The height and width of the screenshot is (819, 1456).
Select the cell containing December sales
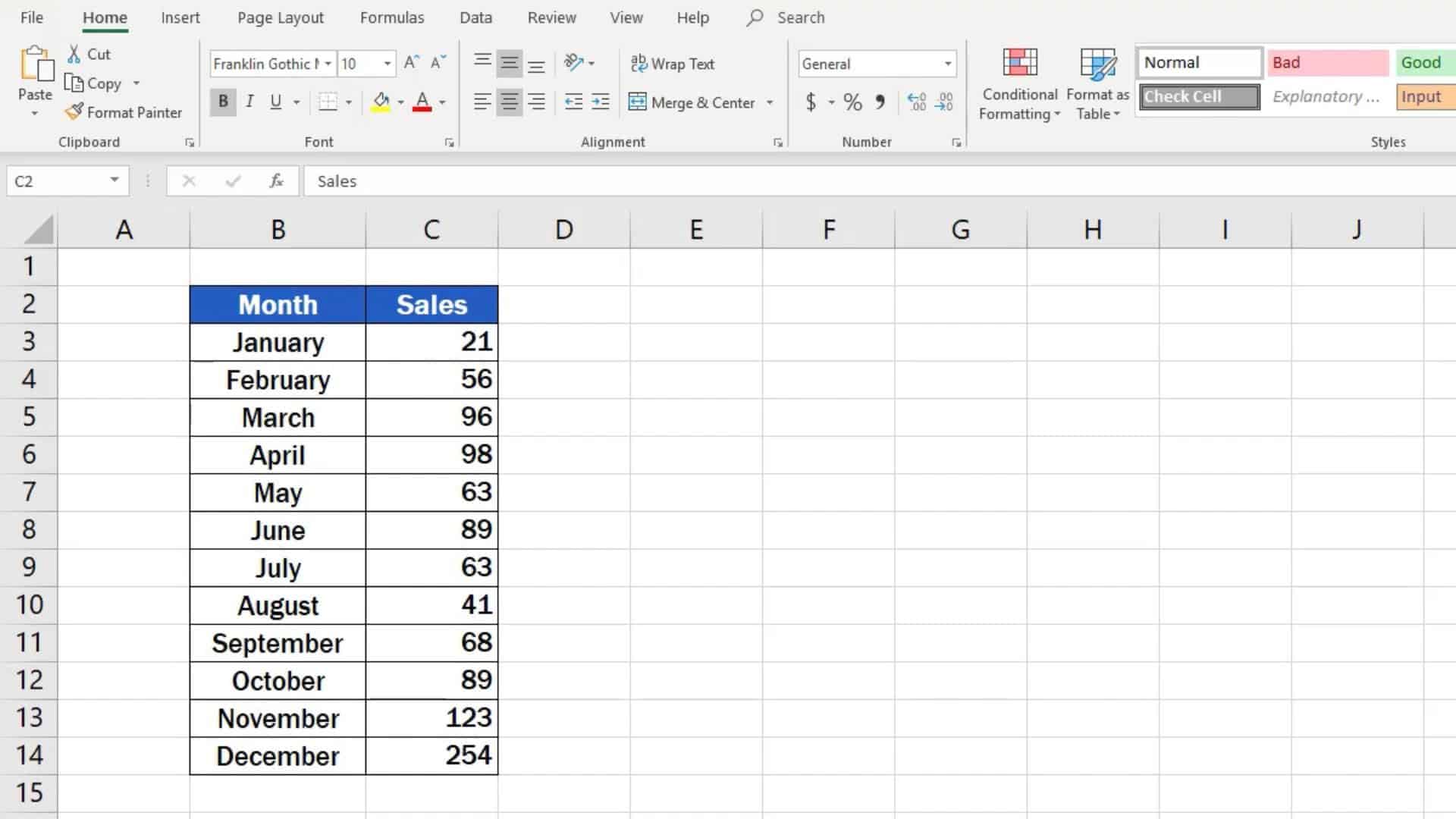[431, 755]
